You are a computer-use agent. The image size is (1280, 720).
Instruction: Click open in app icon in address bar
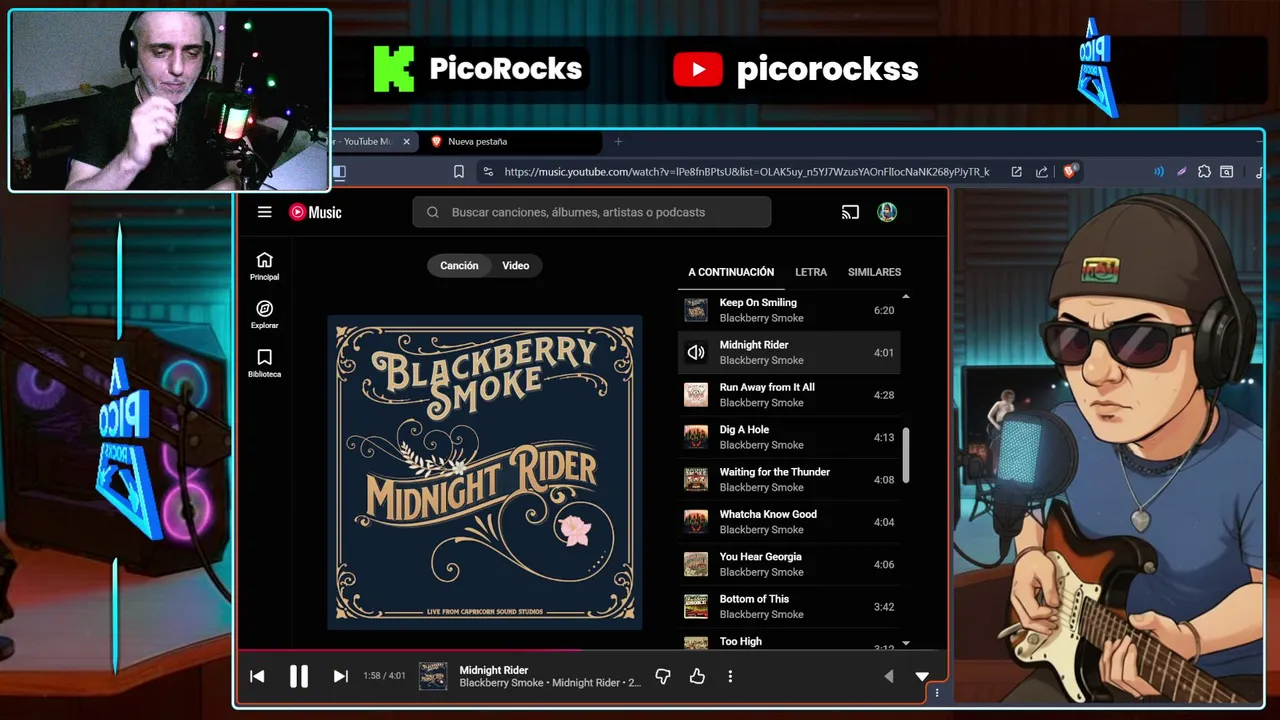(x=1016, y=172)
